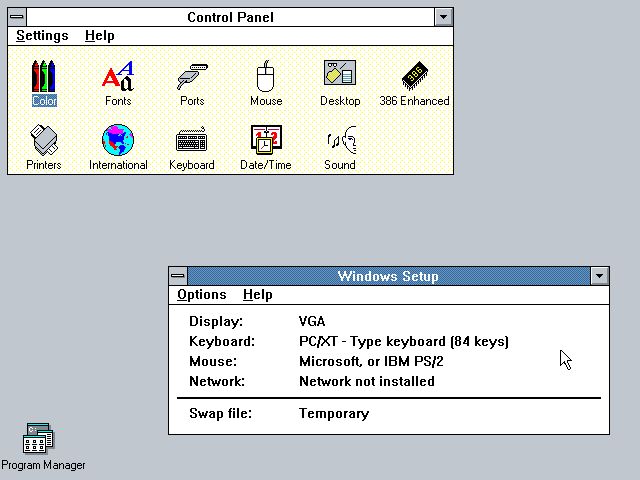This screenshot has height=480, width=640.
Task: Select the Printers icon
Action: [44, 140]
